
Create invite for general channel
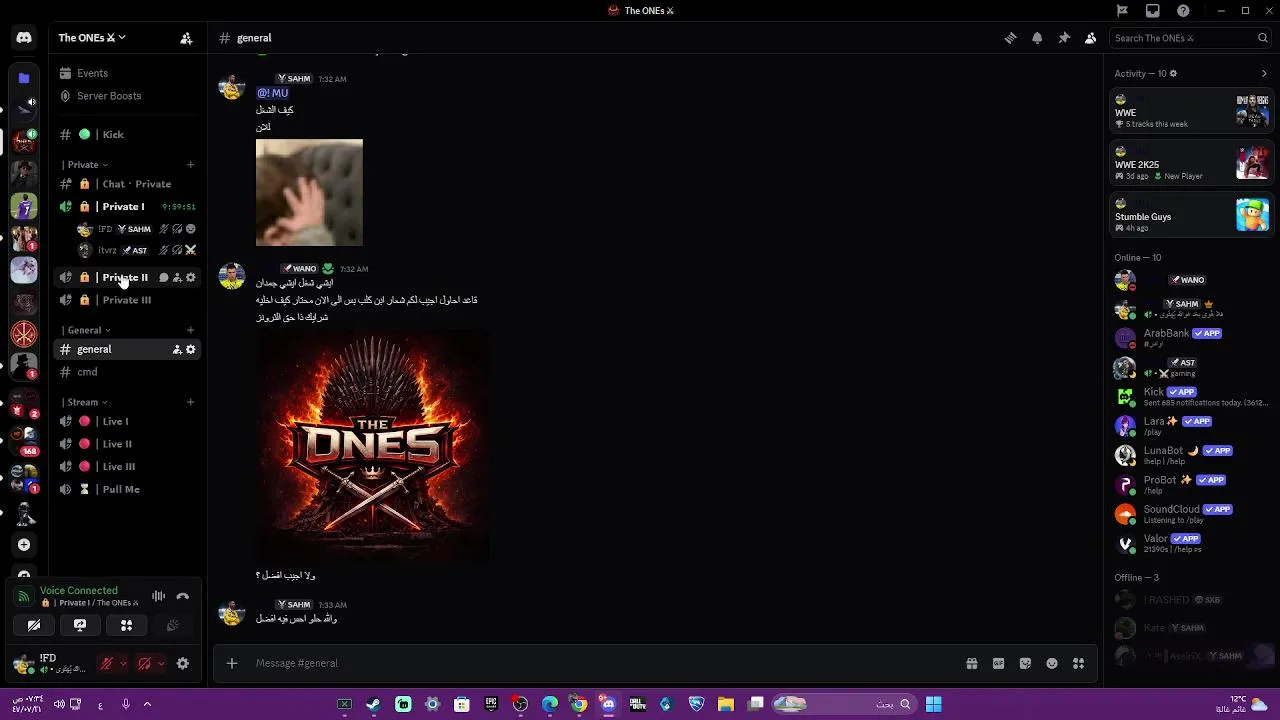(x=177, y=349)
